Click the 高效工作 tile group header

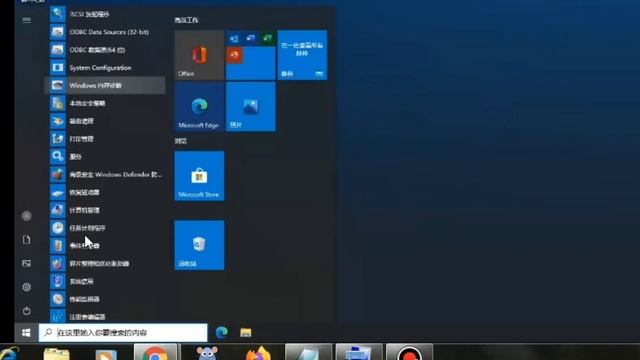coord(187,20)
